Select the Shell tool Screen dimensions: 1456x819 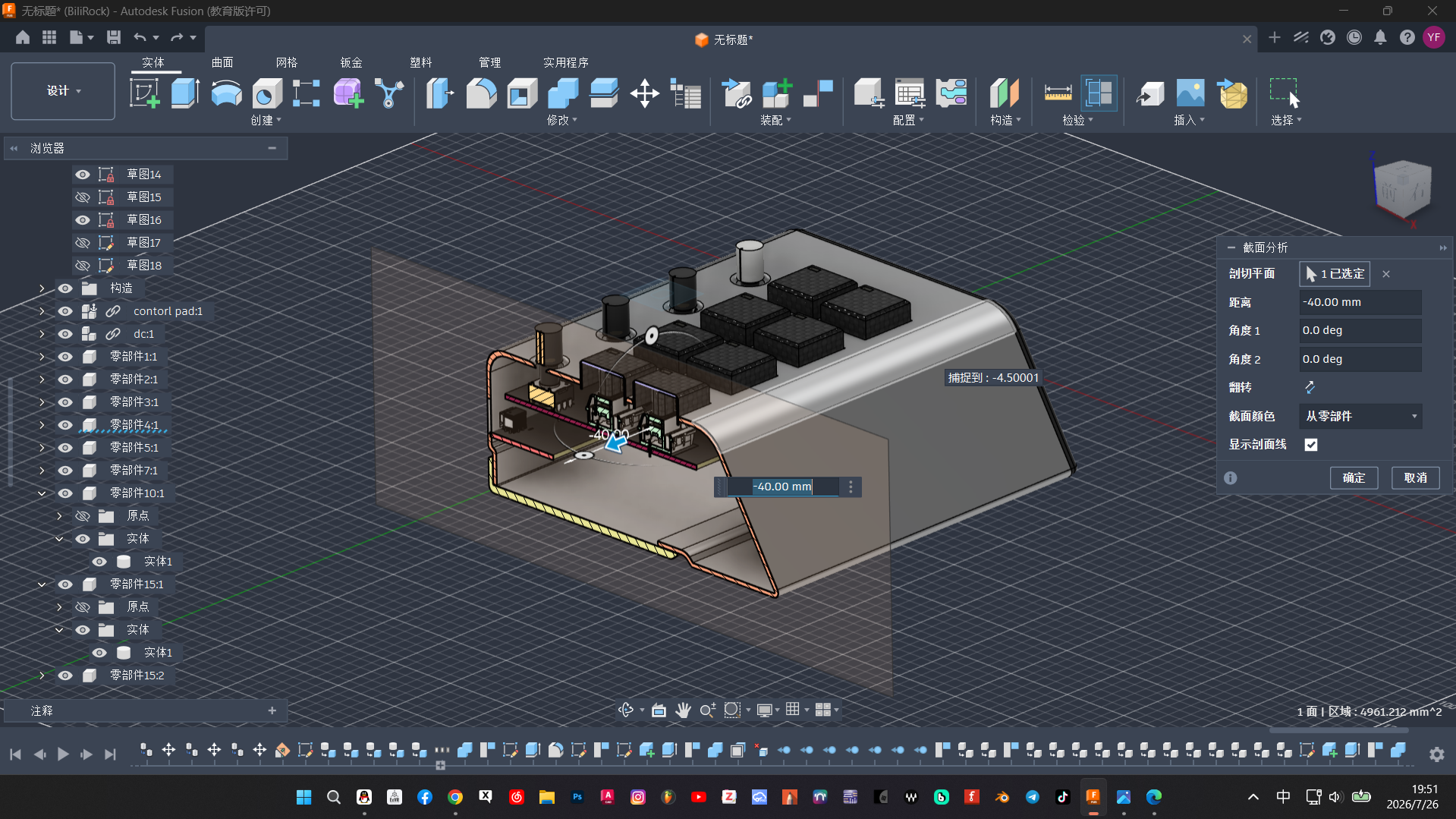[522, 93]
